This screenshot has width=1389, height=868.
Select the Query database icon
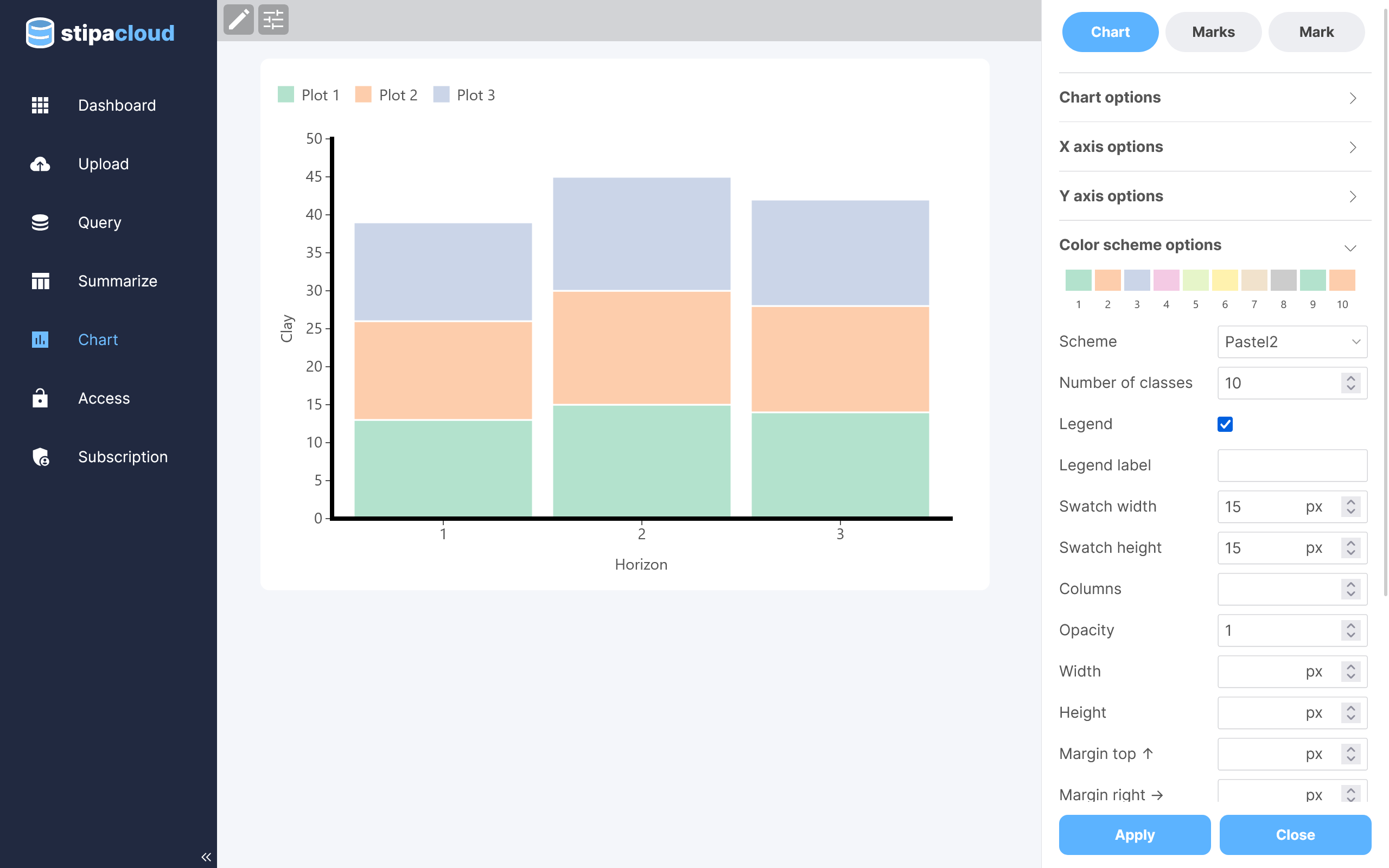pos(40,223)
